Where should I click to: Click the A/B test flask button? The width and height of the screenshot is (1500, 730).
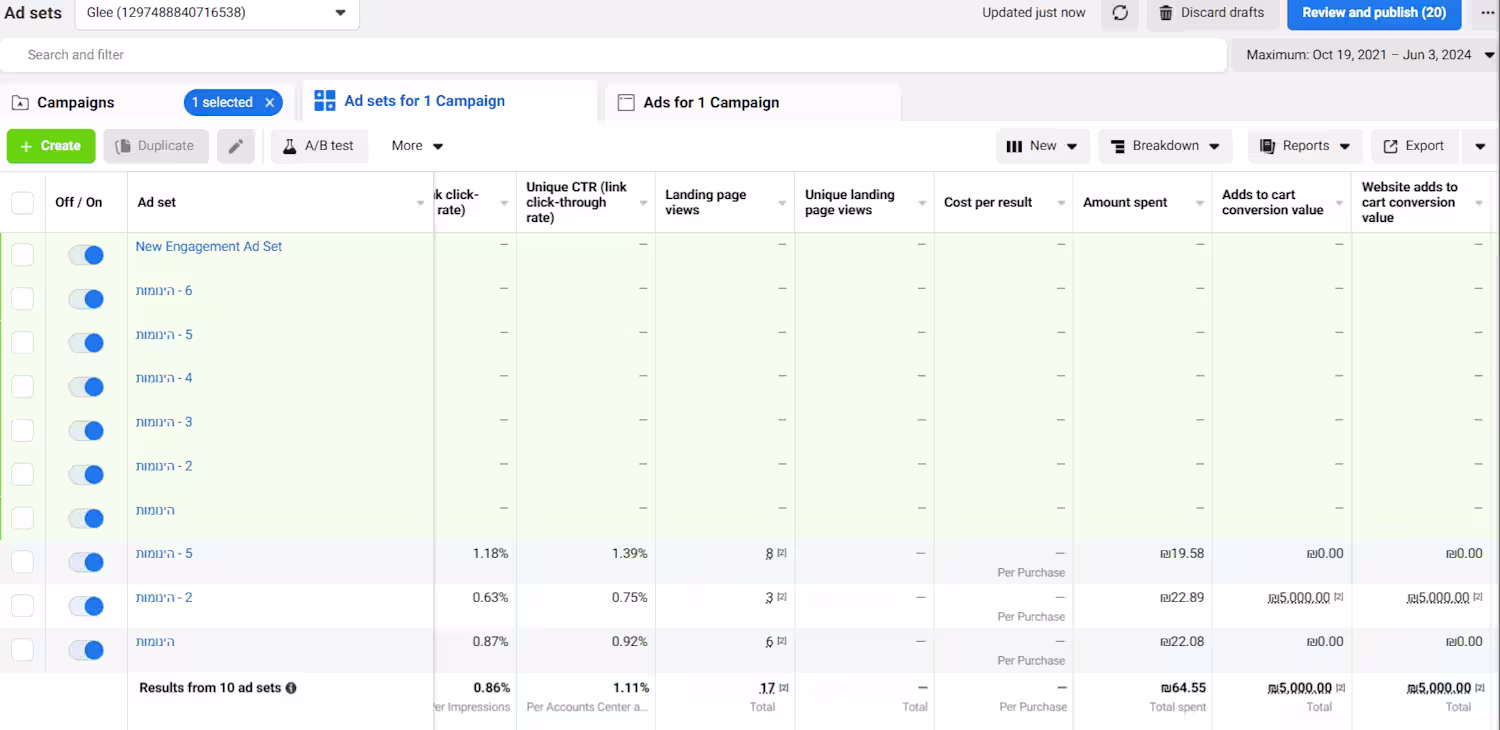pyautogui.click(x=320, y=146)
